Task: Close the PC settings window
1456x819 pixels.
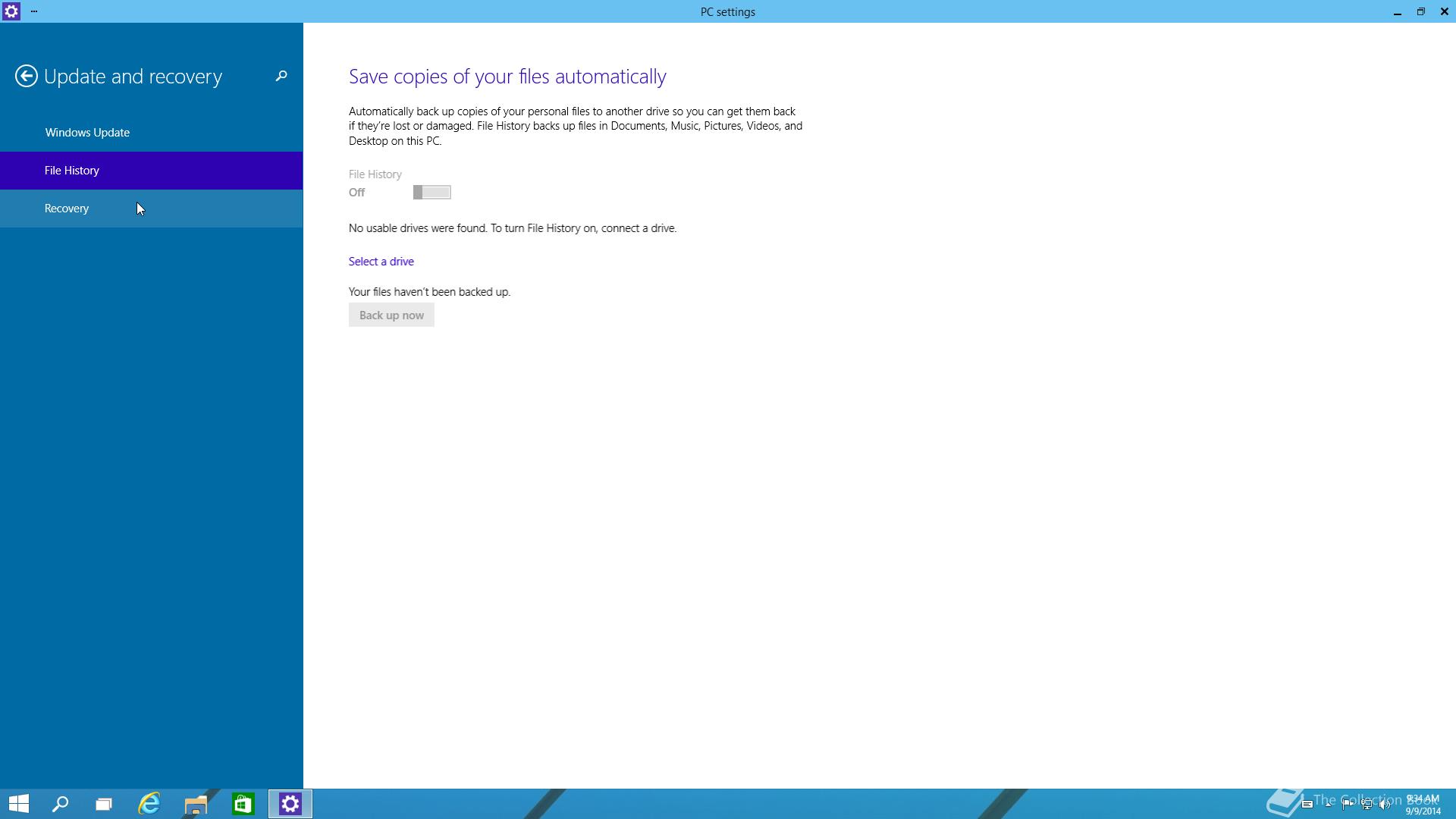Action: pos(1445,11)
